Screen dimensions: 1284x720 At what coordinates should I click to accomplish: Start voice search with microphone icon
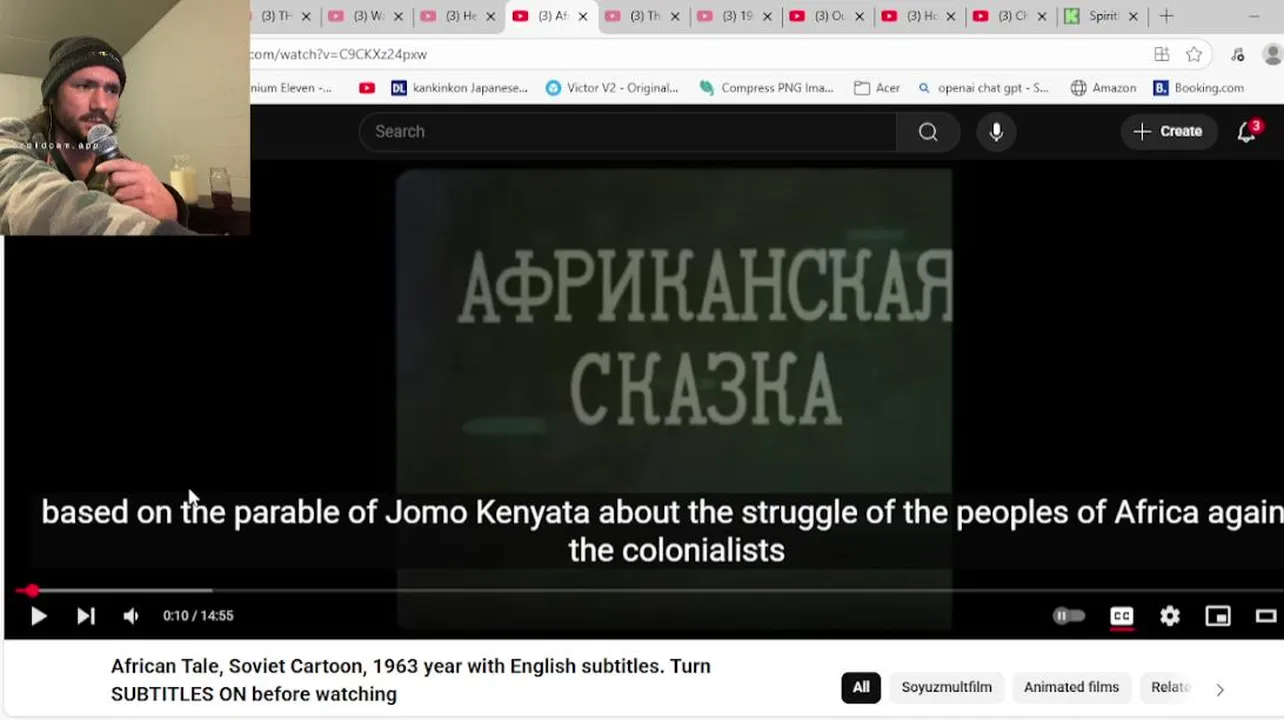[996, 131]
